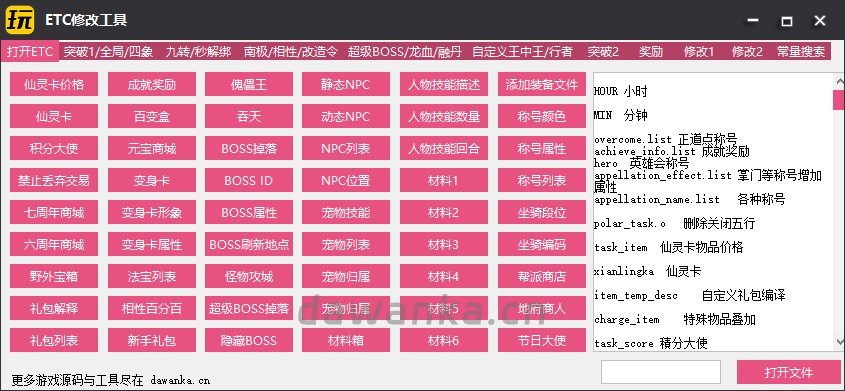Screen dimensions: 845x391
Task: Open the 百变盒 button
Action: (152, 116)
